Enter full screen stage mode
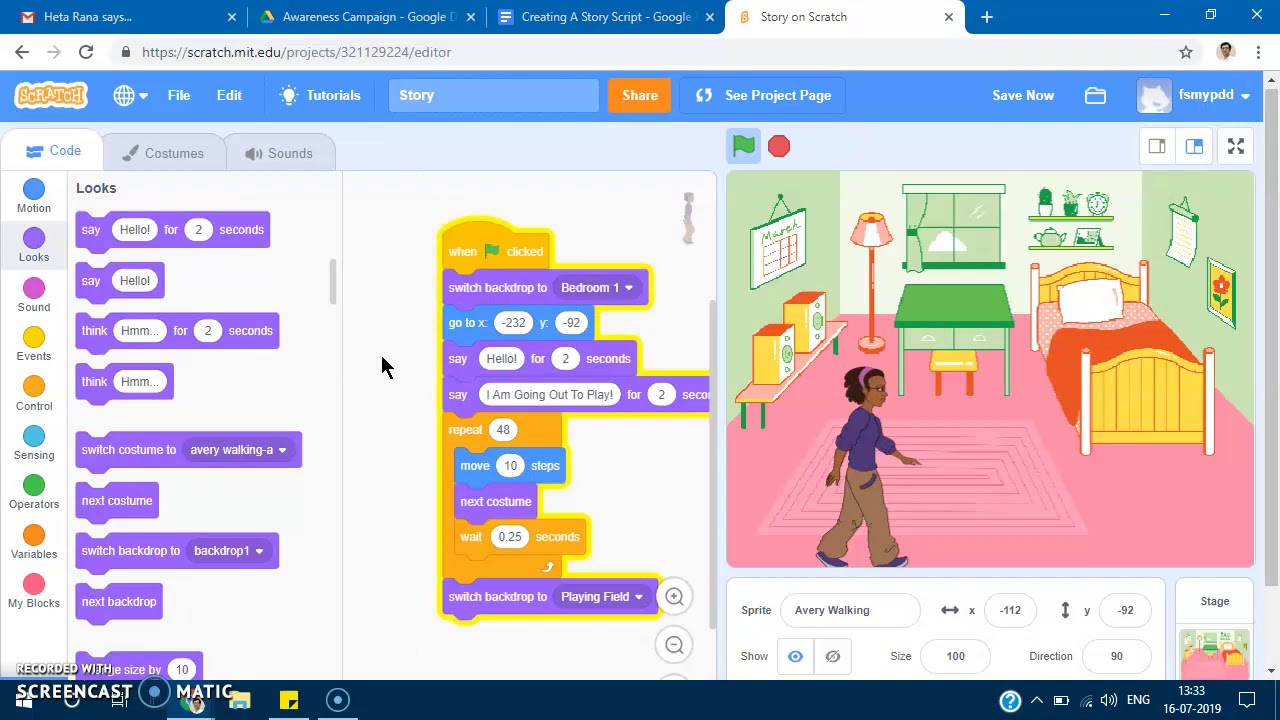1280x720 pixels. (x=1236, y=147)
